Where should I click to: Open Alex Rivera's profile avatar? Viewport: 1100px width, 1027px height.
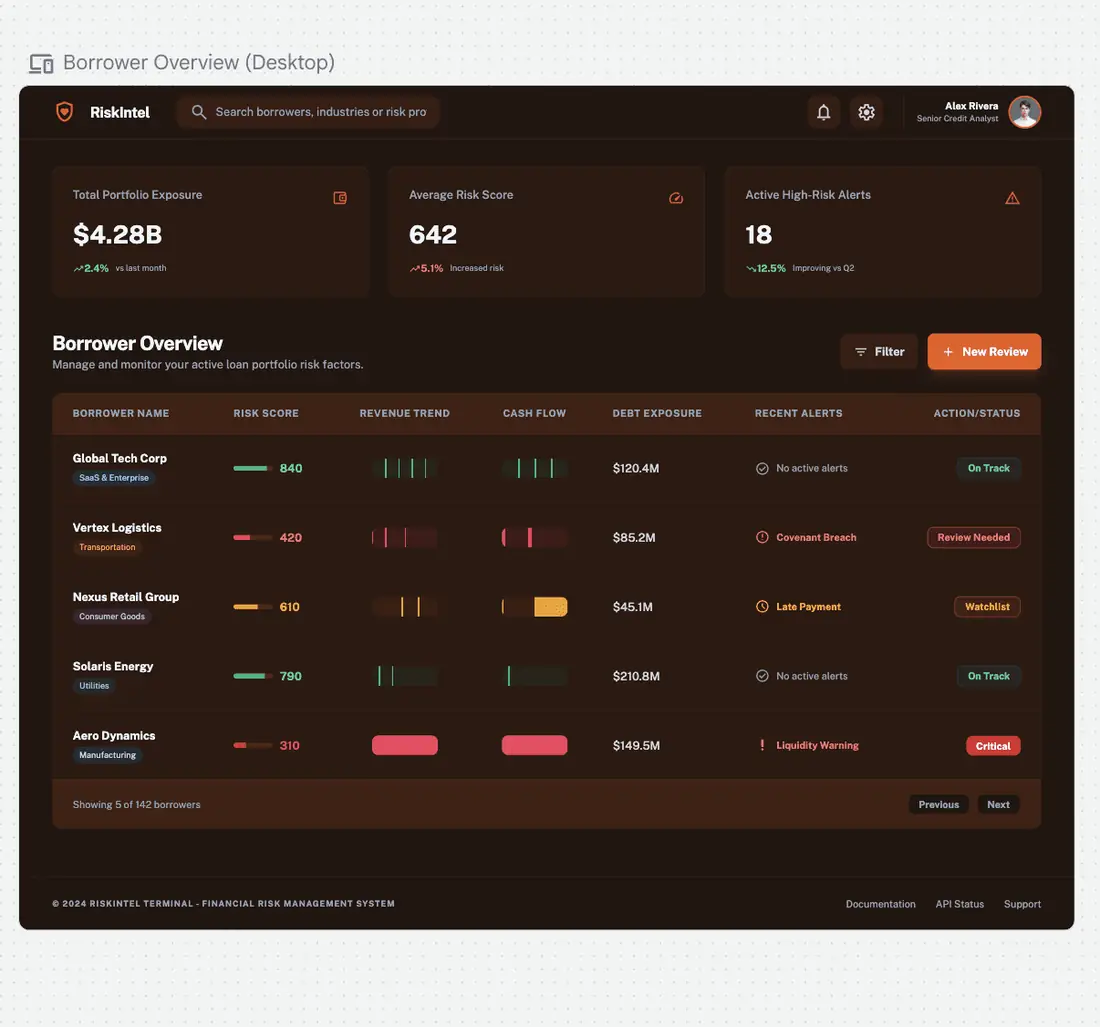(x=1024, y=112)
